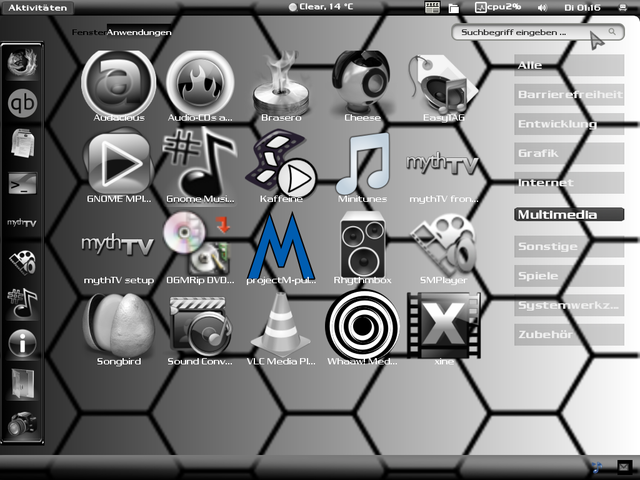
Task: Open the Audio-CDs application icon
Action: (200, 84)
